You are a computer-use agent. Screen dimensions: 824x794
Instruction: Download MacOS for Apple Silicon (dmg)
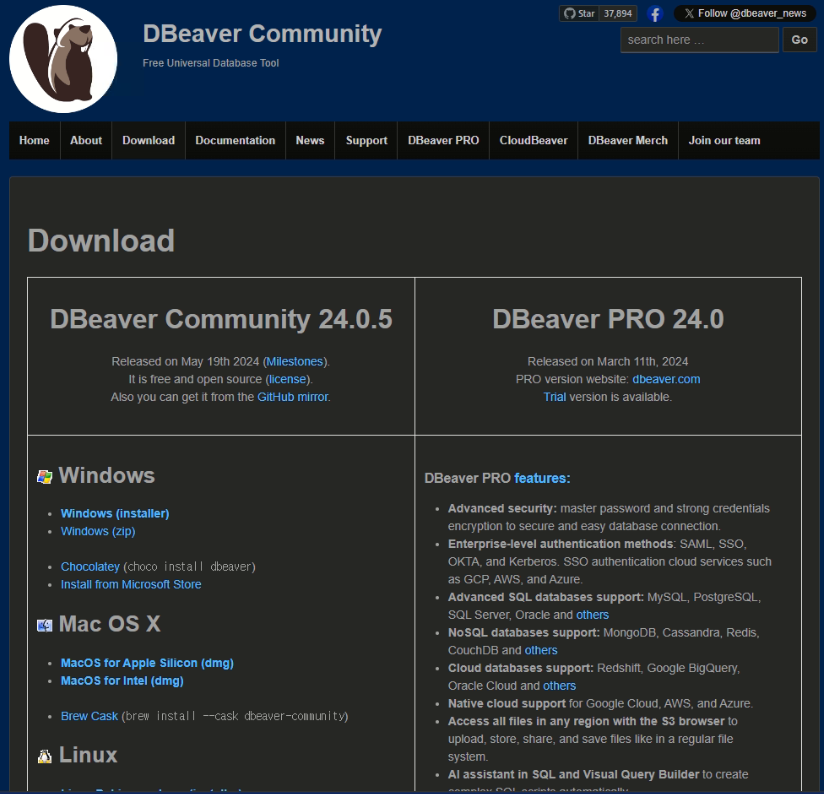pos(147,663)
